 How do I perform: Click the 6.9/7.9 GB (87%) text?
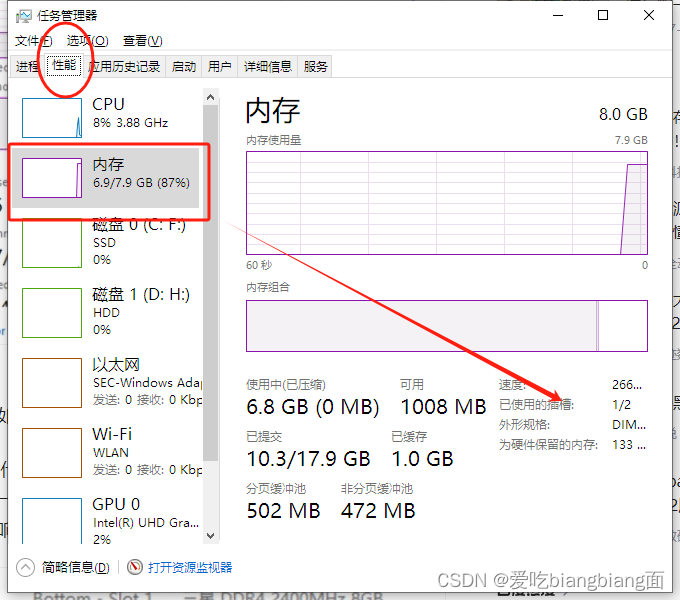click(x=141, y=183)
